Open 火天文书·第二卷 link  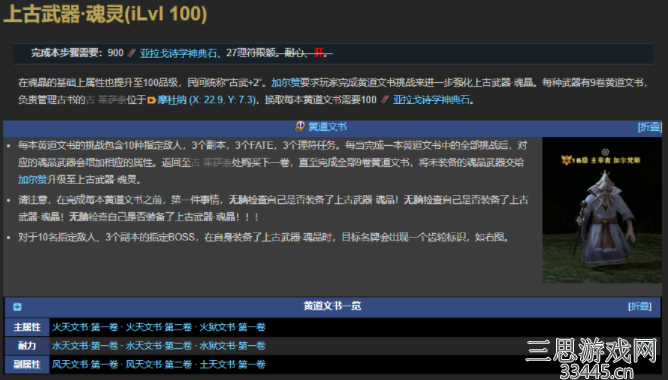158,327
